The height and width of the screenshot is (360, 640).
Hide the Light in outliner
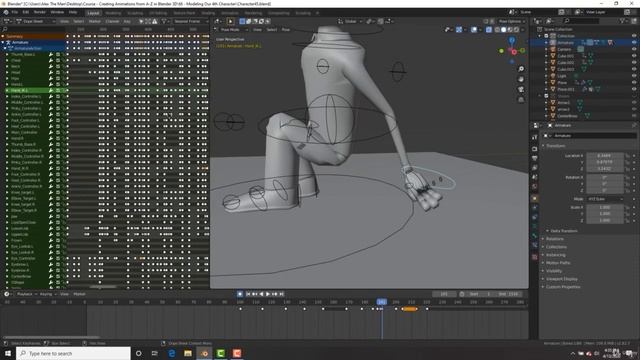coord(634,76)
